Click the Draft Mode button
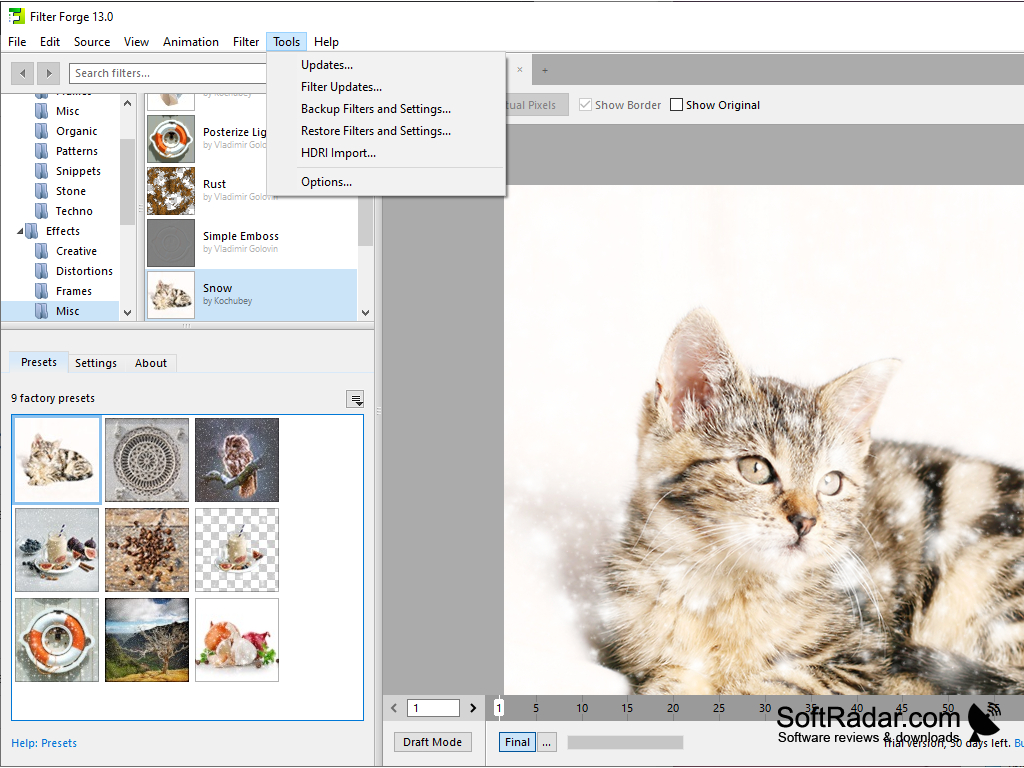The height and width of the screenshot is (768, 1024). tap(432, 742)
